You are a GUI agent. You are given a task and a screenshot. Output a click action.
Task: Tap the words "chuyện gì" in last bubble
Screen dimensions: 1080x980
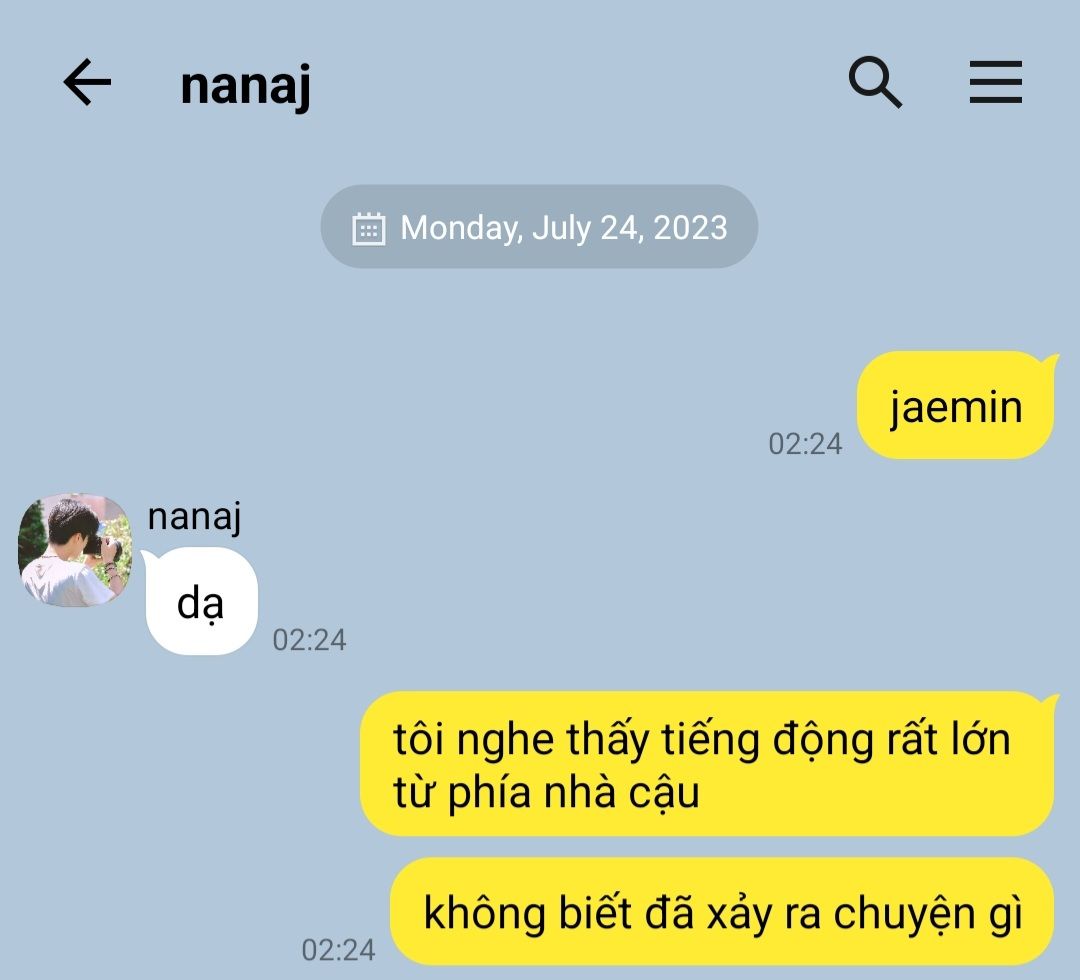928,913
